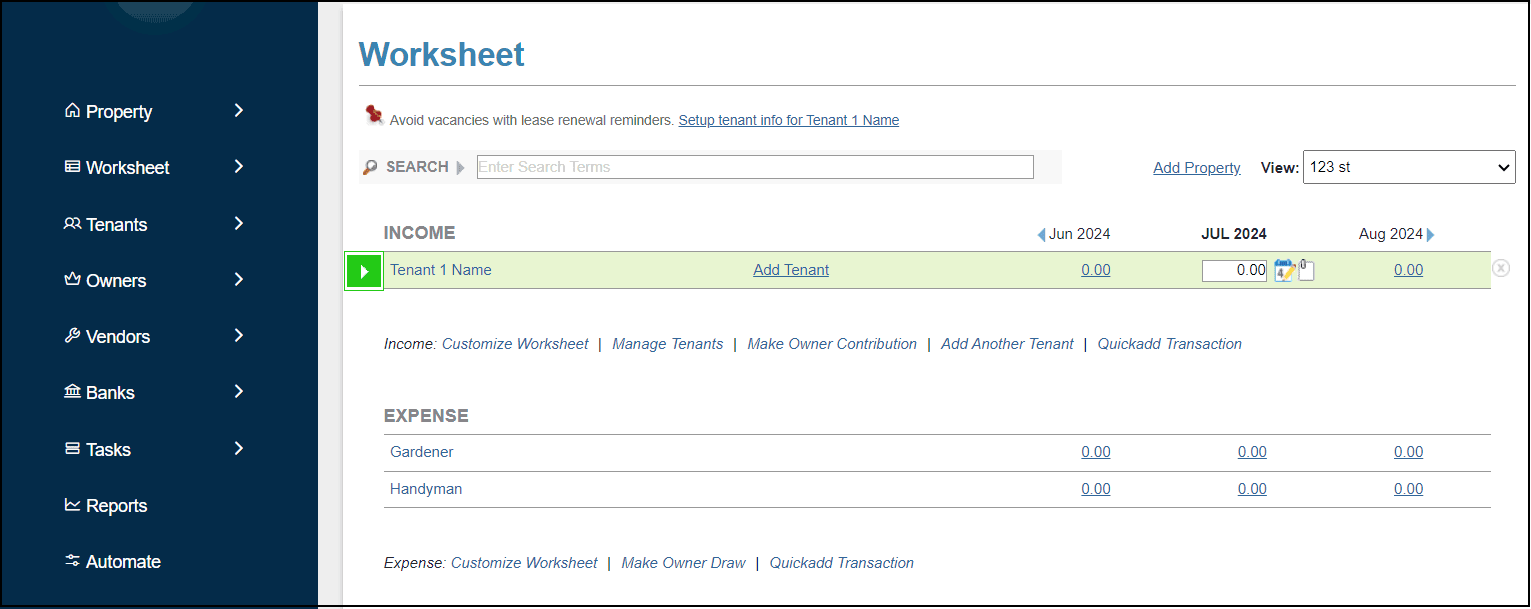Image resolution: width=1531 pixels, height=609 pixels.
Task: Click the magnifier icon next to SEARCH
Action: pos(370,167)
